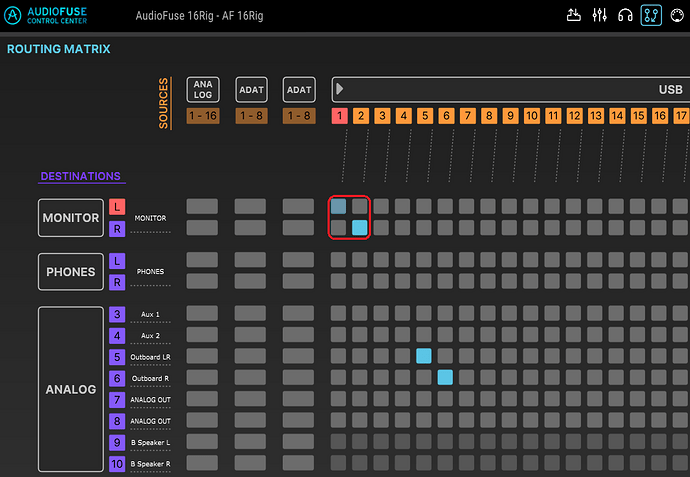This screenshot has width=690, height=477.
Task: Select USB source column 1
Action: (x=339, y=116)
